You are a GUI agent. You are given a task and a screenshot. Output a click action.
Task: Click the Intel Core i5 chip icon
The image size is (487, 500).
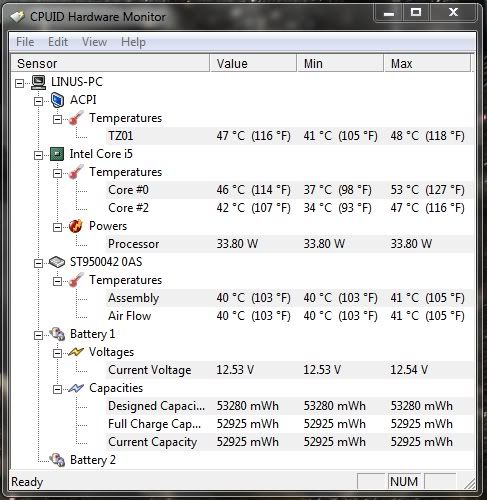tap(57, 154)
